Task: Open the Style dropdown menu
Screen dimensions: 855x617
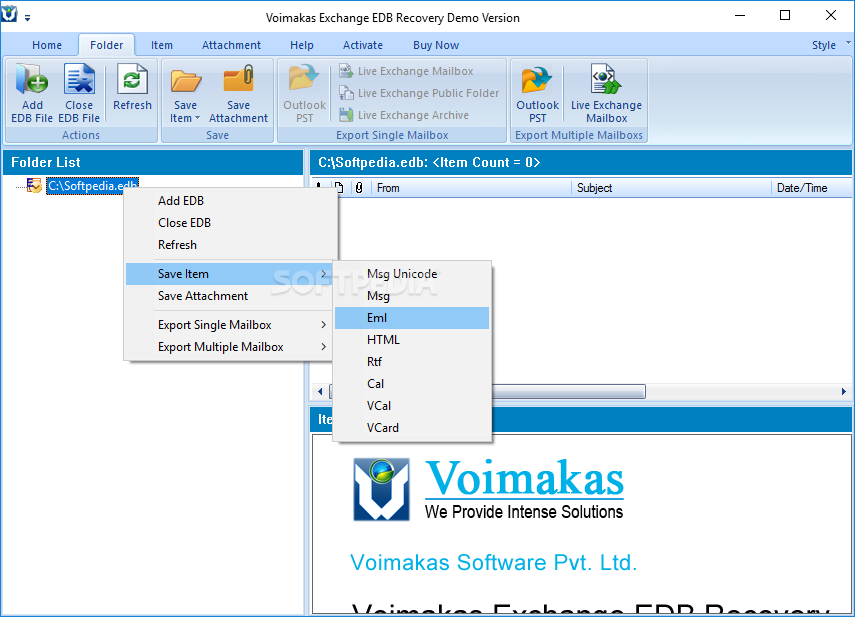Action: point(830,45)
